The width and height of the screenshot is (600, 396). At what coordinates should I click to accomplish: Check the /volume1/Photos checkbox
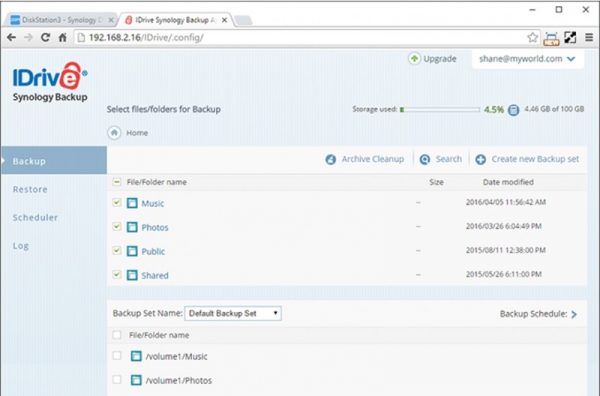click(x=117, y=380)
